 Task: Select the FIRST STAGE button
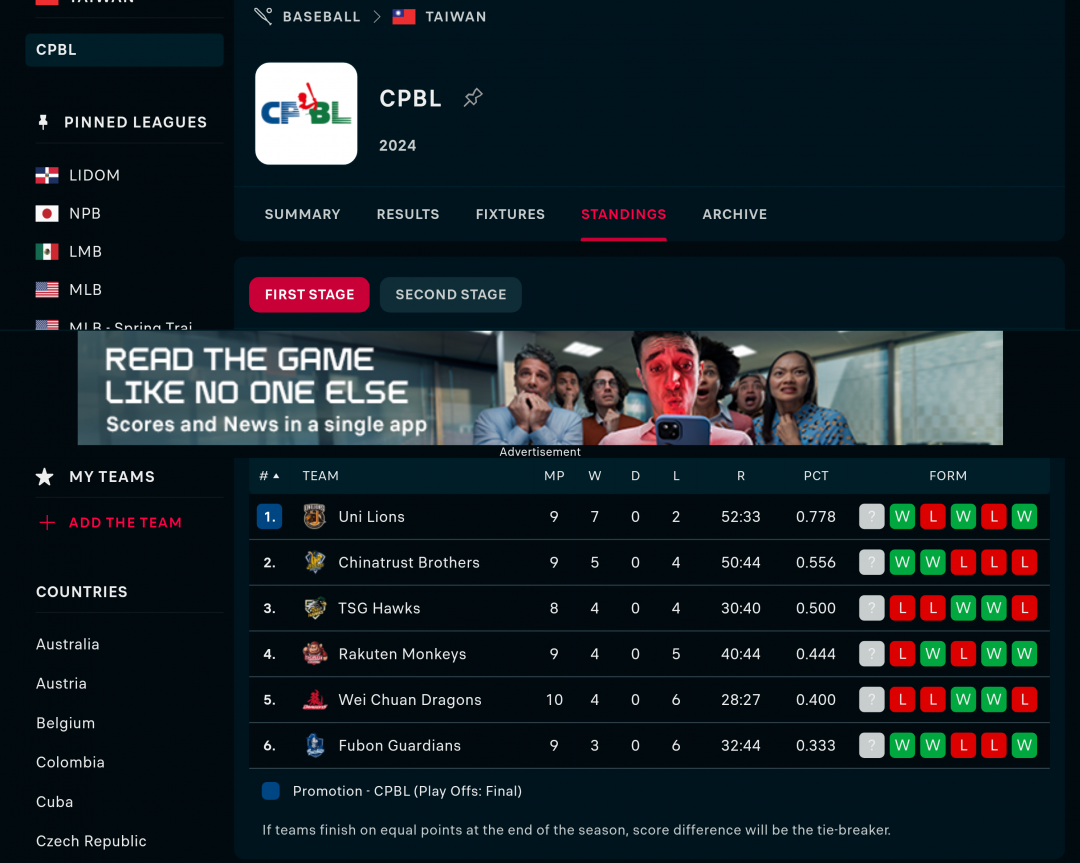point(309,295)
